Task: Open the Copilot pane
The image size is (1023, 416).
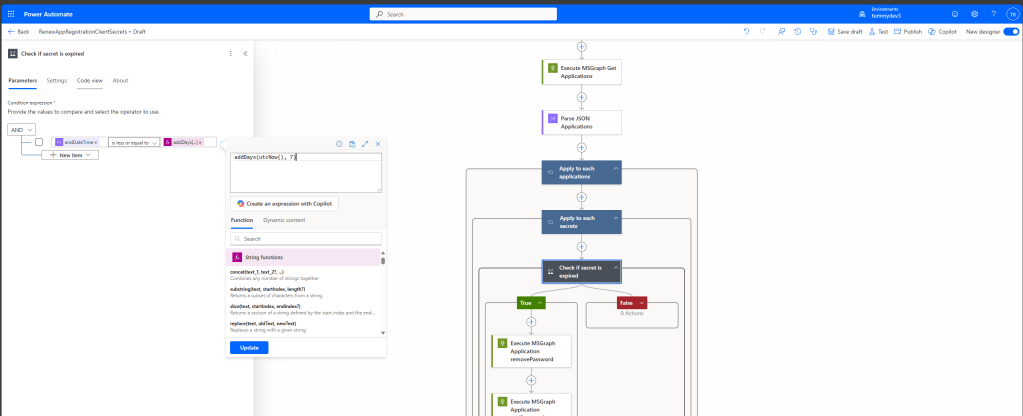Action: (x=942, y=31)
